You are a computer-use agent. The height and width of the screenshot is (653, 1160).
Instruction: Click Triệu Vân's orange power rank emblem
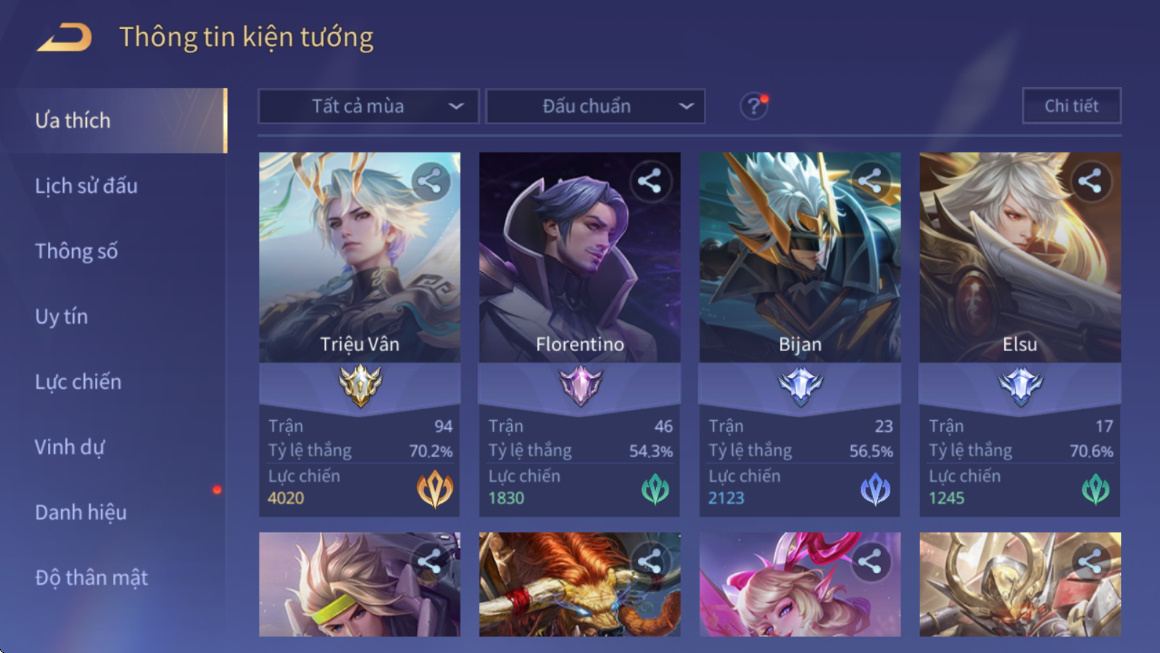(435, 489)
